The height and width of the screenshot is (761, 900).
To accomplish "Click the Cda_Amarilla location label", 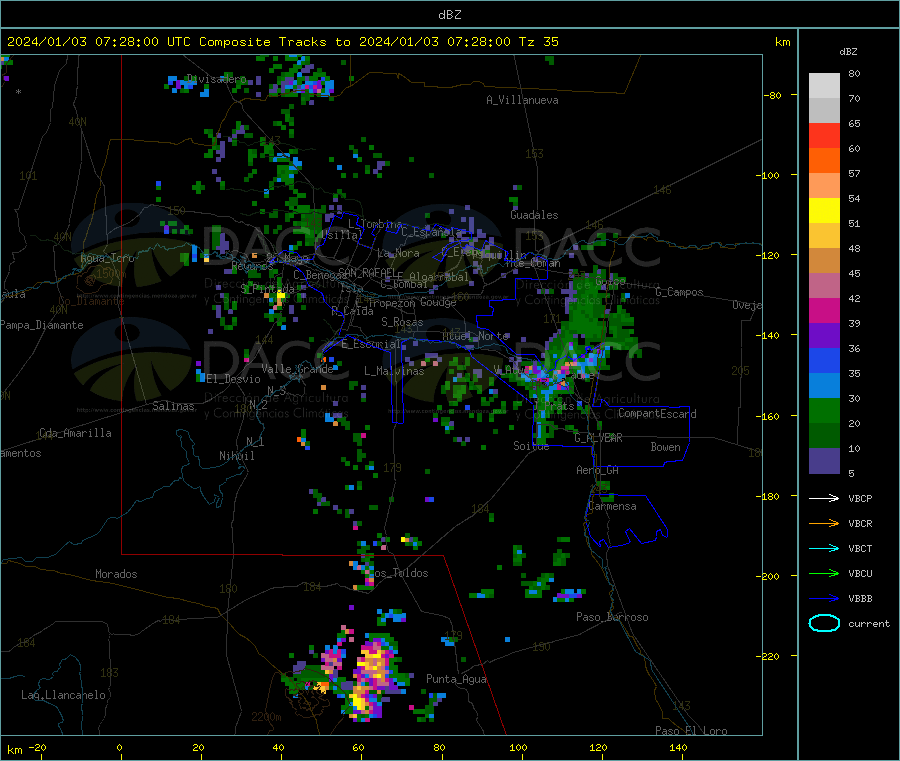I will pos(75,433).
